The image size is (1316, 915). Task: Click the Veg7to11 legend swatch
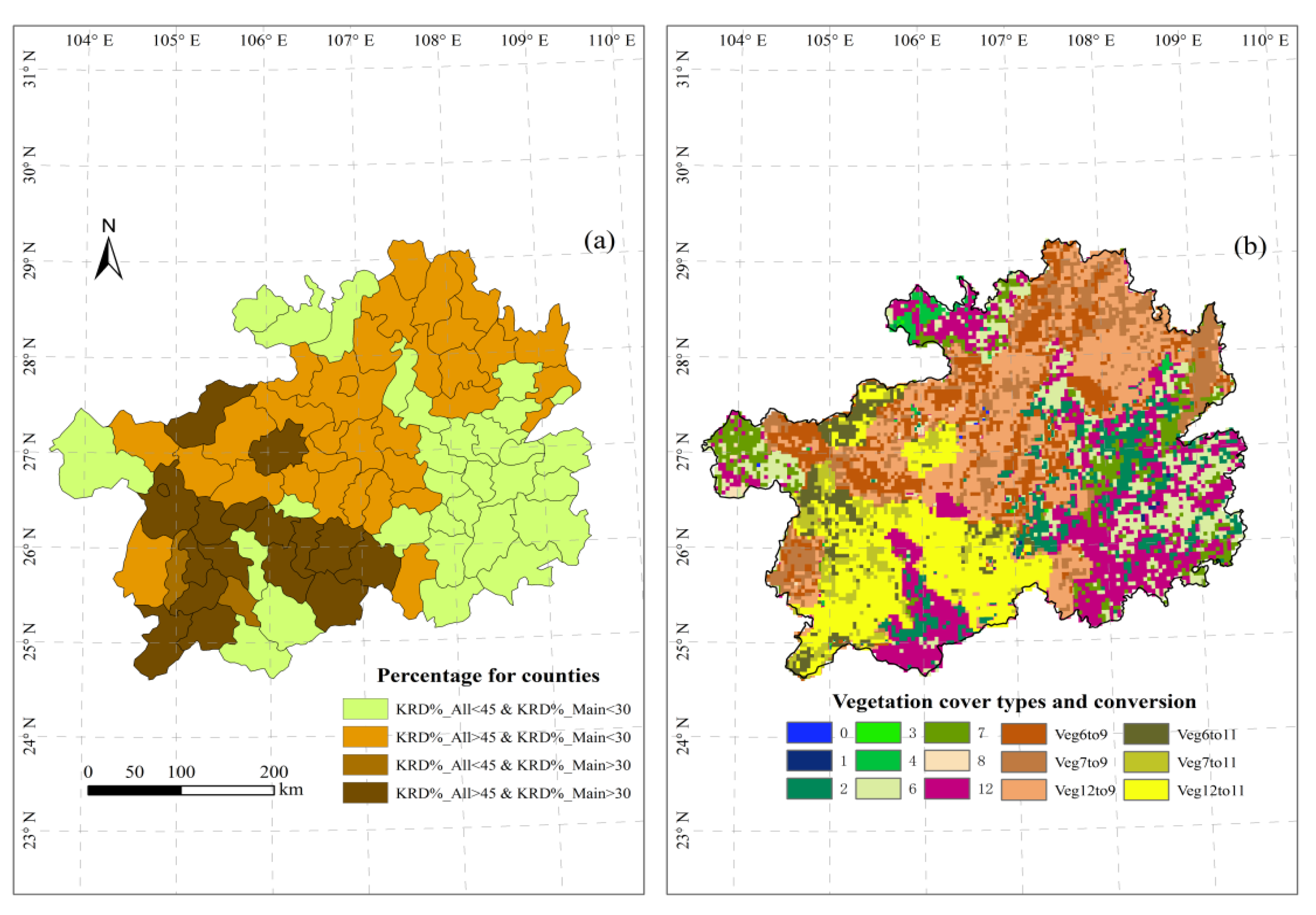click(x=1146, y=762)
